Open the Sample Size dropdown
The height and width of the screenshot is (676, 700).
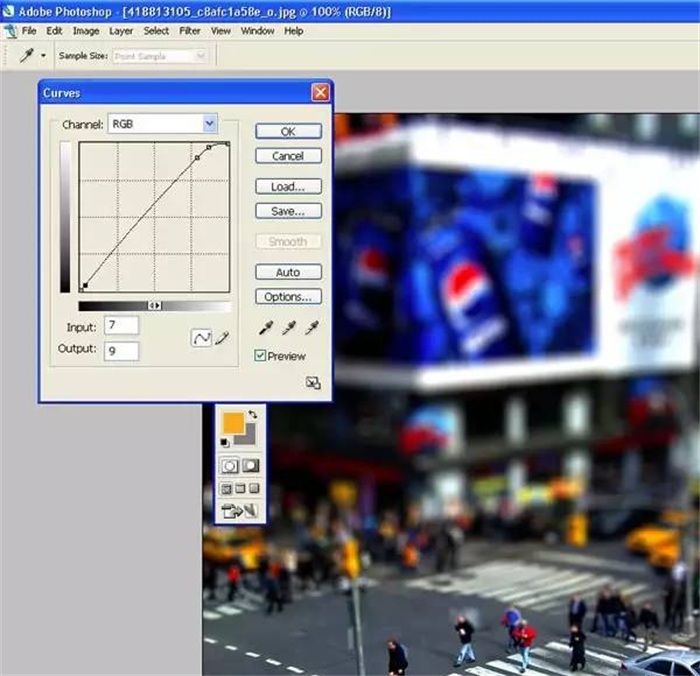(x=159, y=56)
